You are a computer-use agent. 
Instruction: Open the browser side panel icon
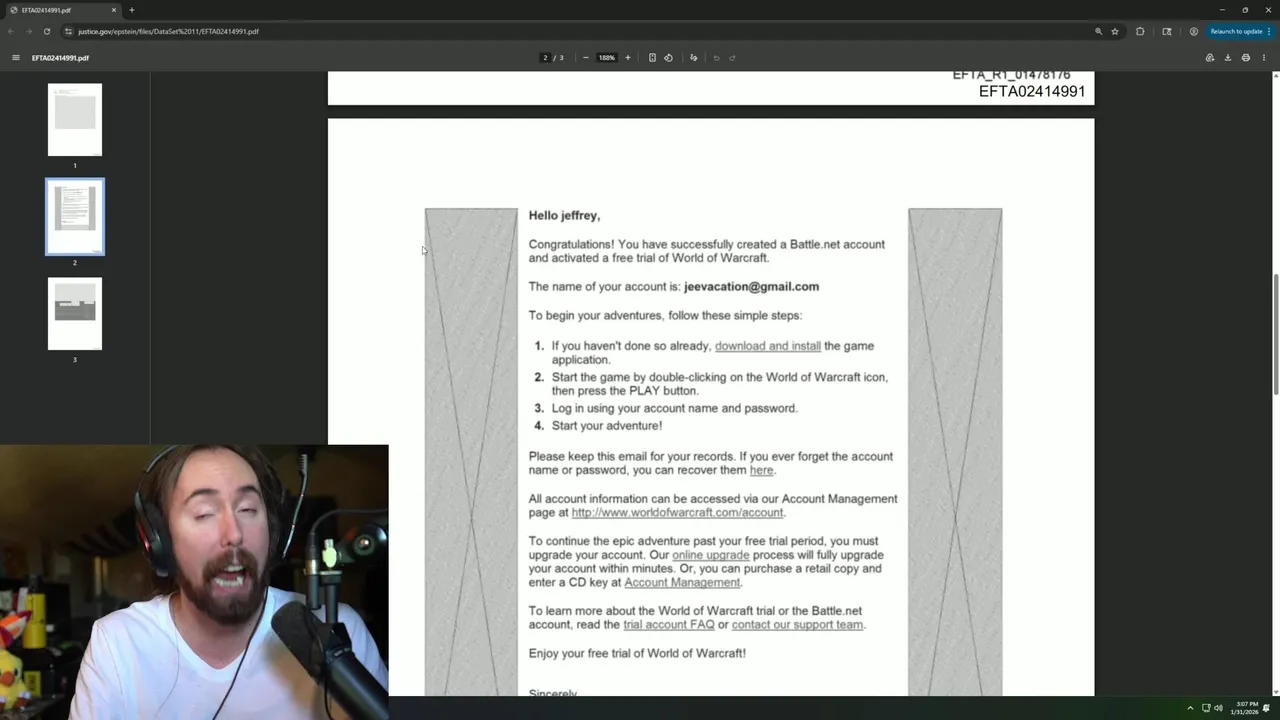1166,31
